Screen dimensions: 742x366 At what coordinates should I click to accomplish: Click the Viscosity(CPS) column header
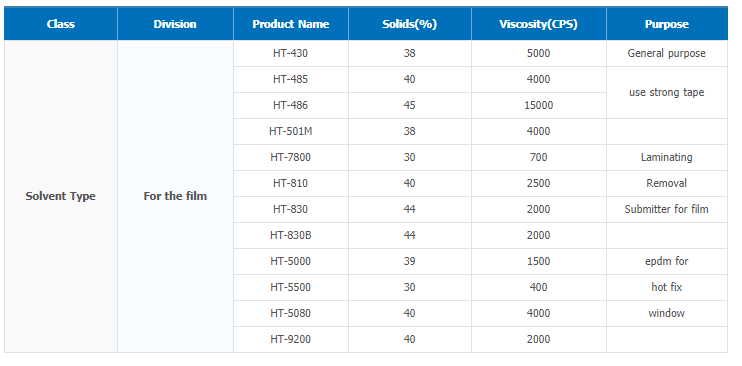(539, 24)
